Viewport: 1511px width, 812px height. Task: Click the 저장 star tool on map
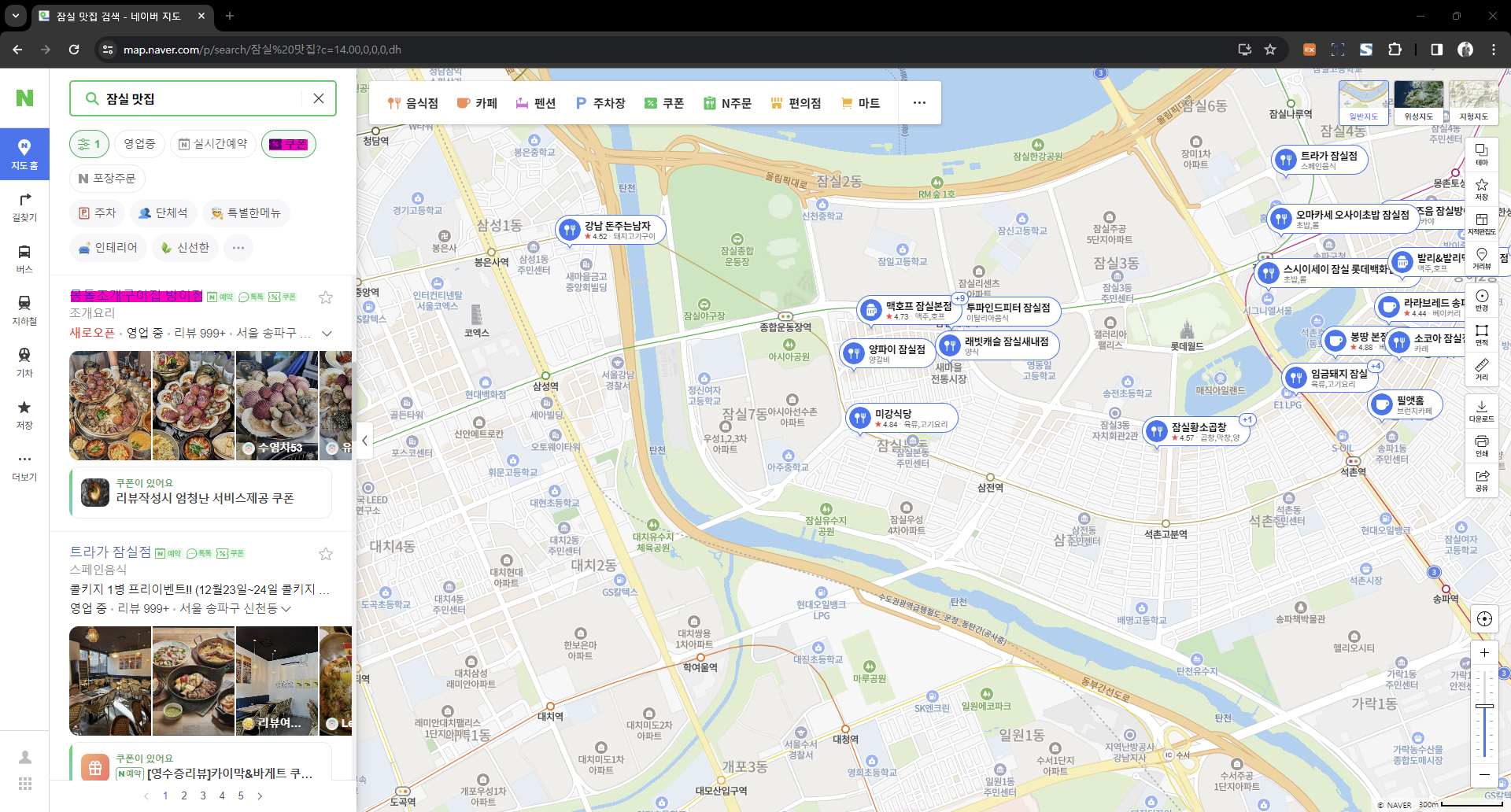pos(1482,189)
